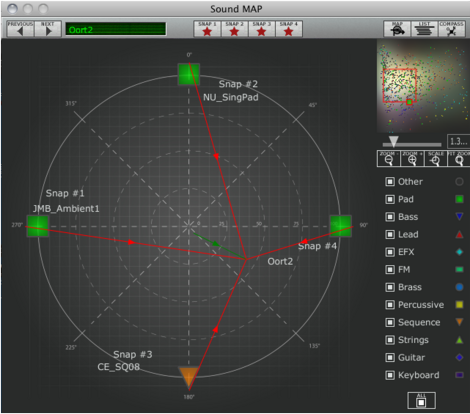470x414 pixels.
Task: Toggle the Keyboard category checkbox
Action: tap(390, 375)
